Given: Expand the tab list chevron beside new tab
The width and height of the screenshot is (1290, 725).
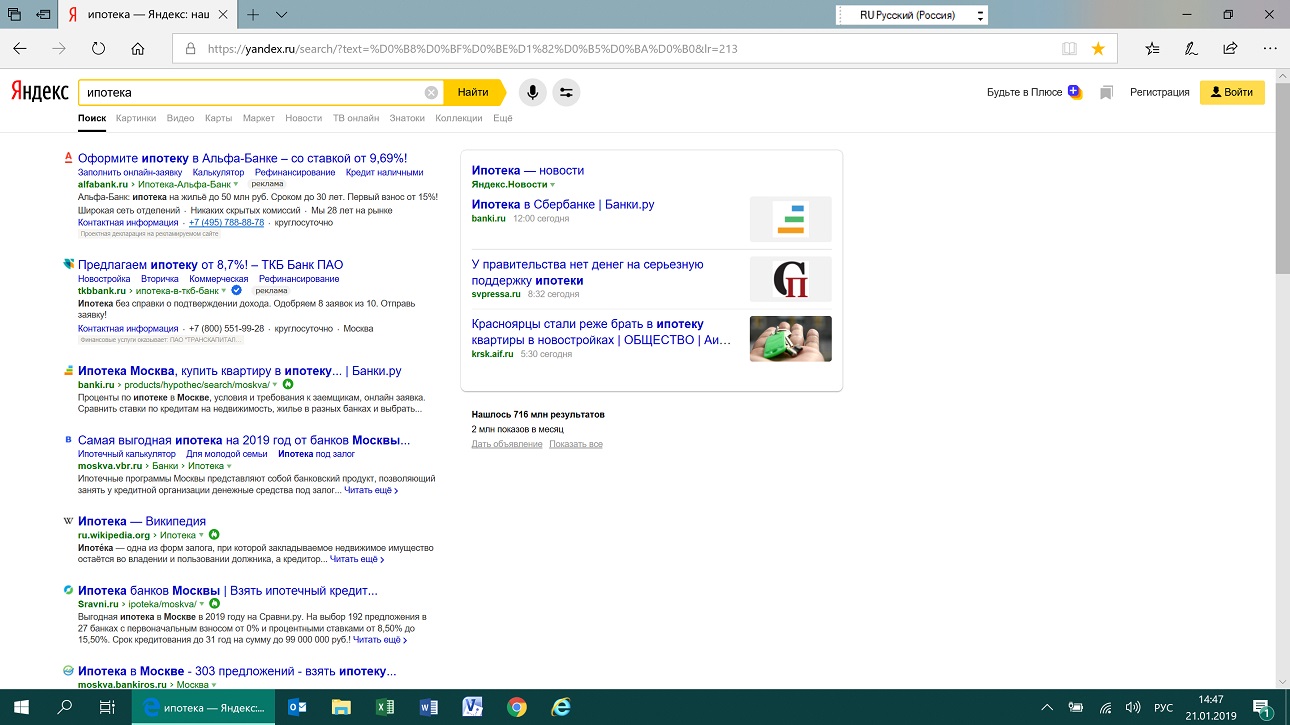Looking at the screenshot, I should 281,15.
